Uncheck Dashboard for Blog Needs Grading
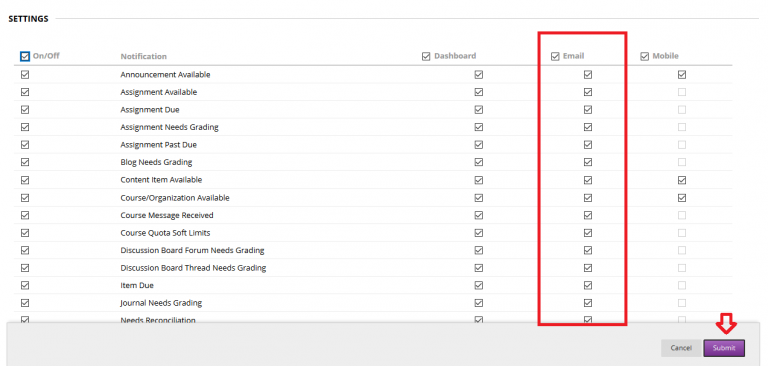 (479, 162)
